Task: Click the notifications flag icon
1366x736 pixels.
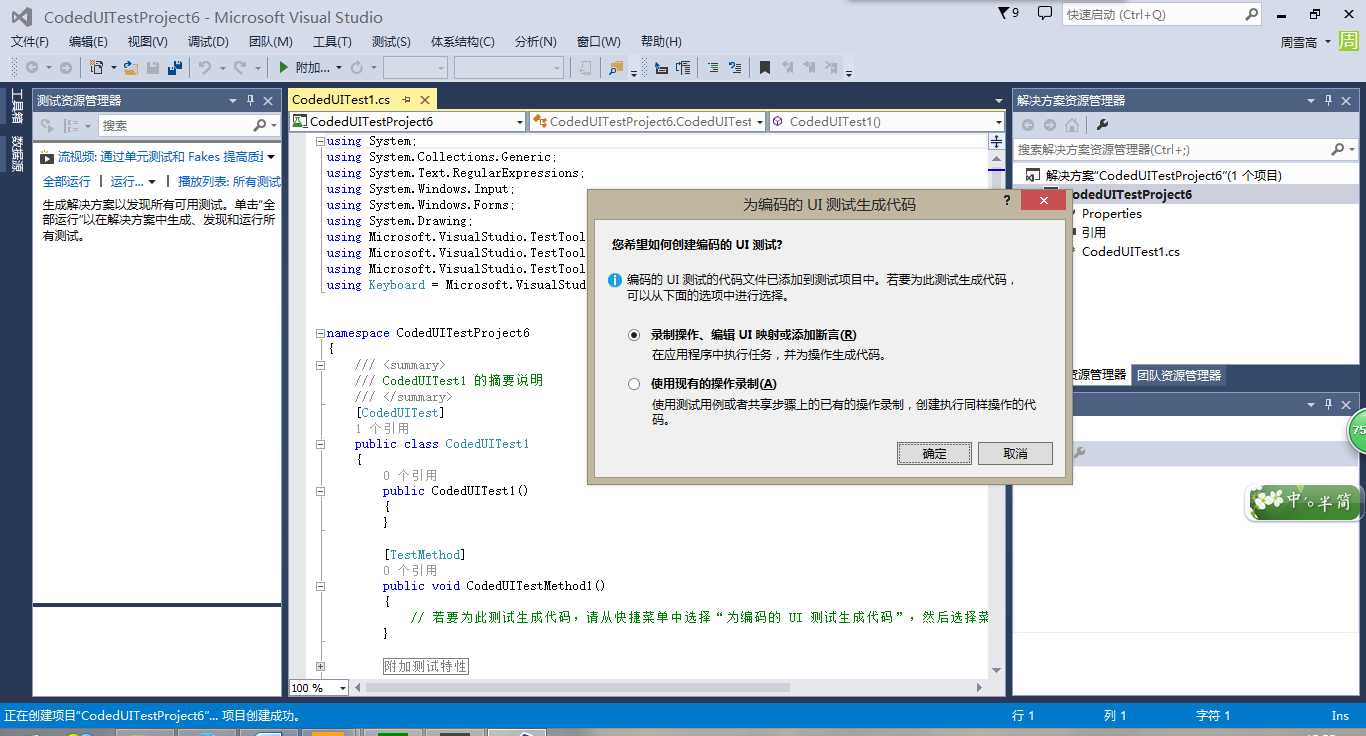Action: (1009, 14)
